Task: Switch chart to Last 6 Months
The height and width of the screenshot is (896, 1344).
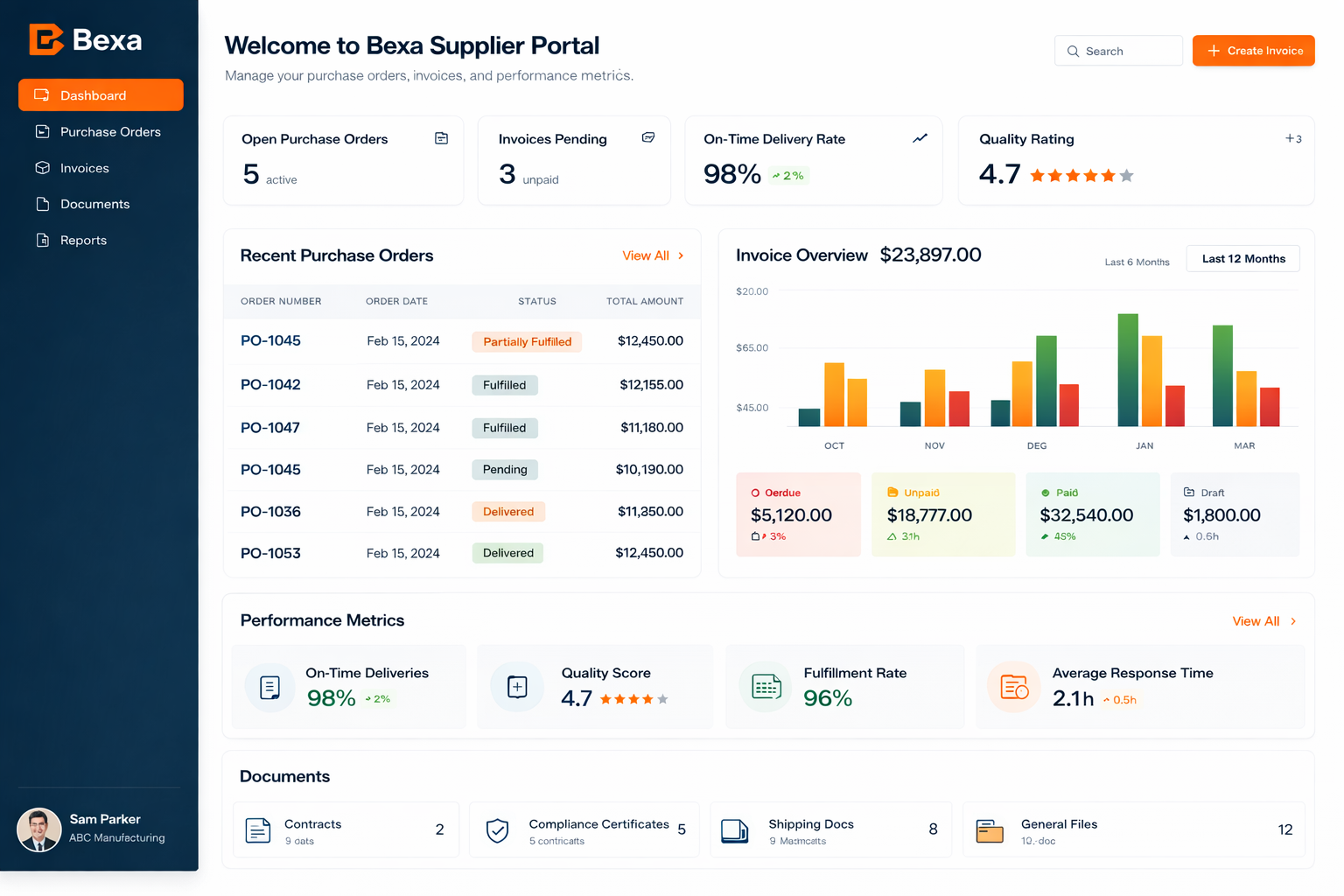Action: 1137,262
